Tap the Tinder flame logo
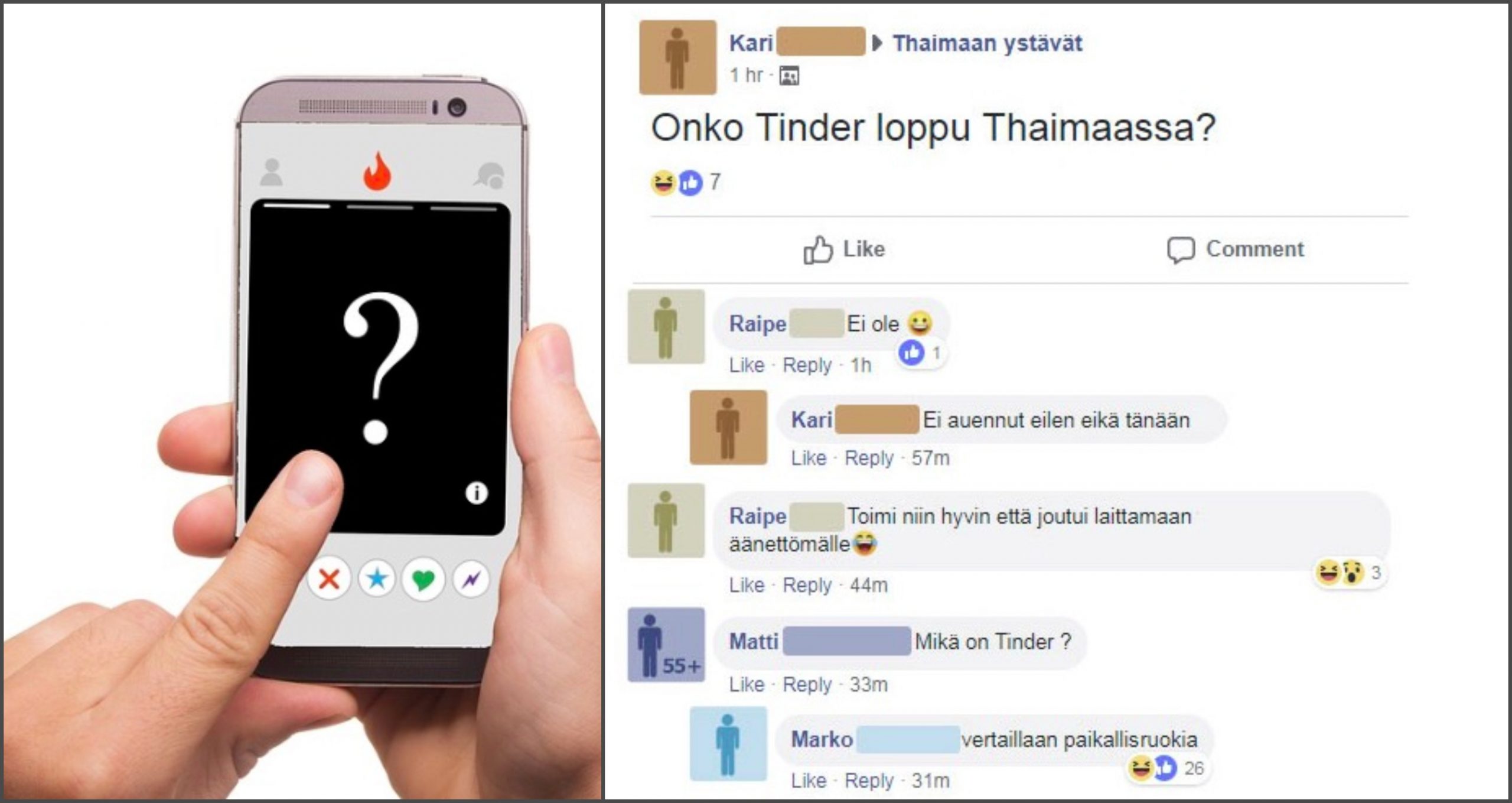Image resolution: width=1512 pixels, height=803 pixels. pos(377,171)
